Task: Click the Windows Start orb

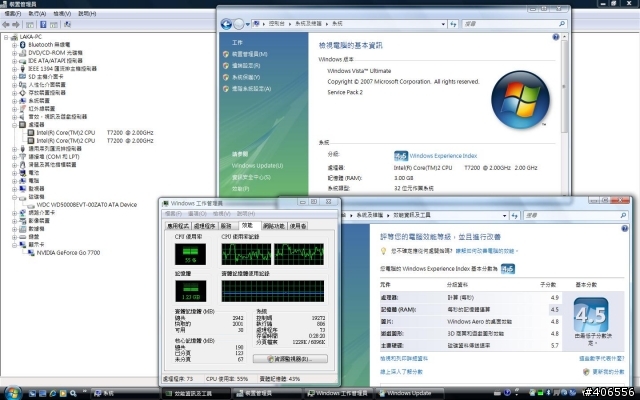Action: tap(12, 393)
